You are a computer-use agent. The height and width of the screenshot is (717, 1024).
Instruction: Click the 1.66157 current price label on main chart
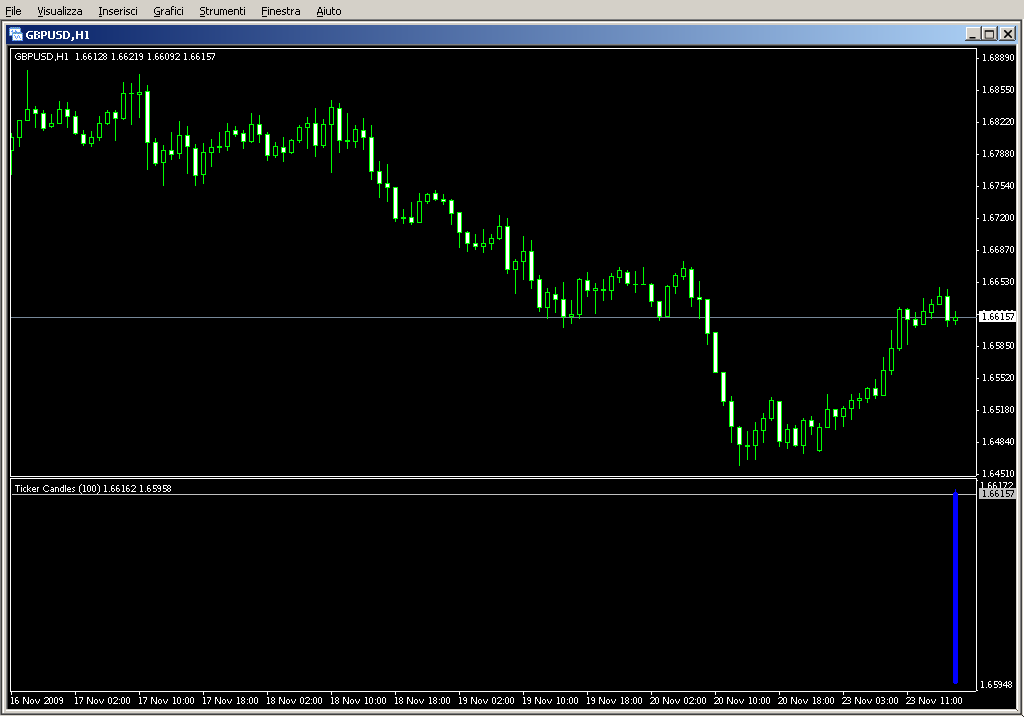998,317
